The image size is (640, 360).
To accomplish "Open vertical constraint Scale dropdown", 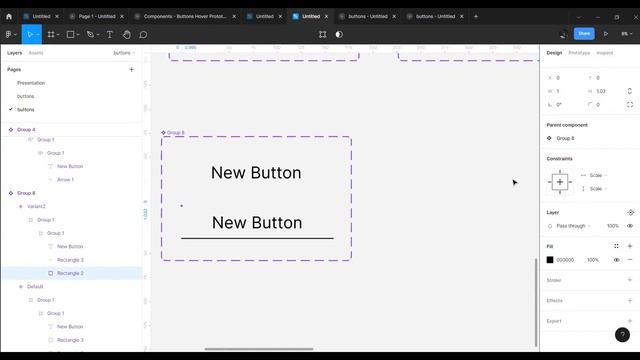I will [x=598, y=189].
